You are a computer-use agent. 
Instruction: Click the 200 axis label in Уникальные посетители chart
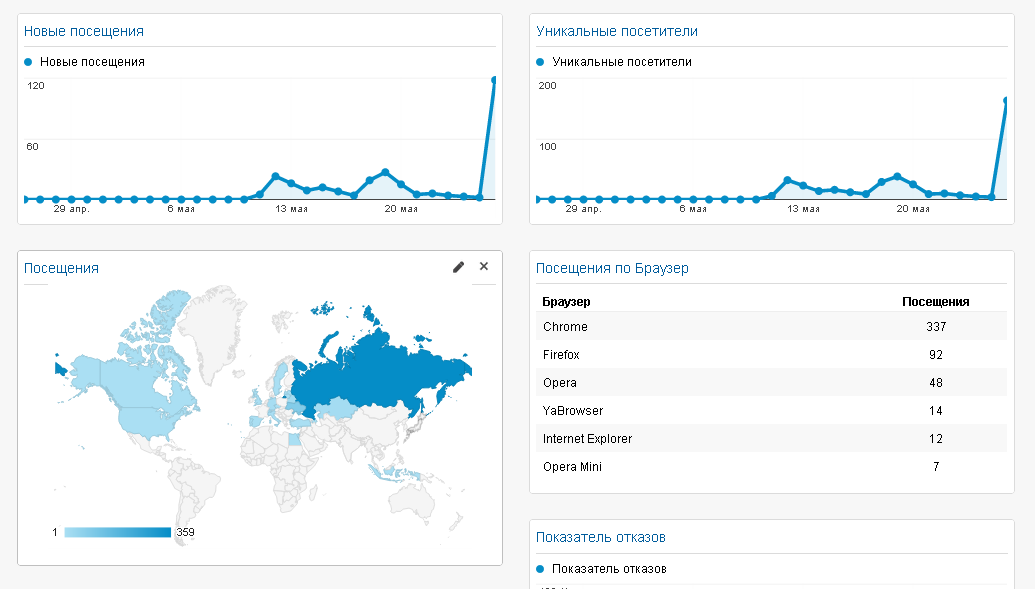point(547,86)
